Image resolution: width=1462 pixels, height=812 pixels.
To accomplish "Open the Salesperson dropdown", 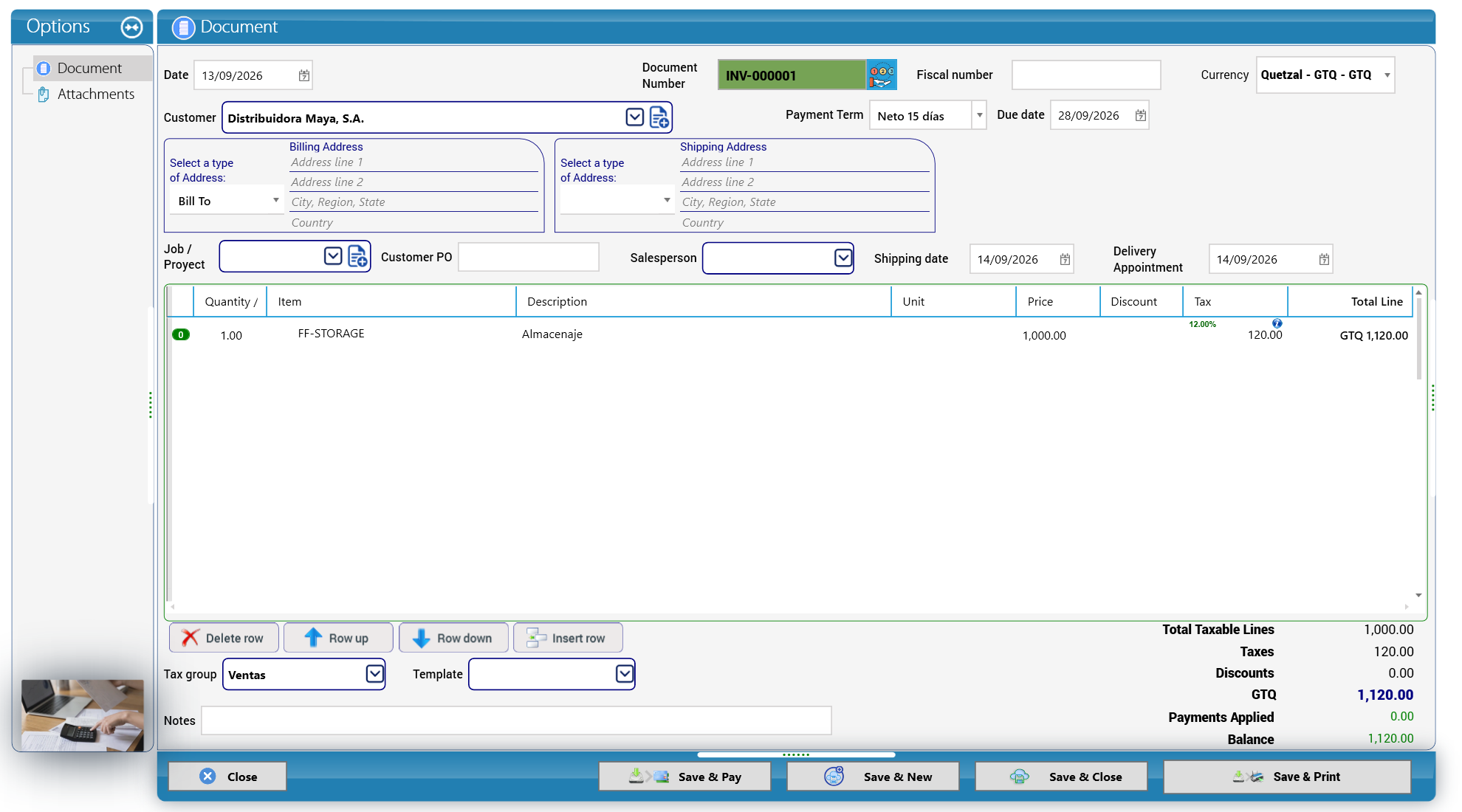I will (x=843, y=258).
